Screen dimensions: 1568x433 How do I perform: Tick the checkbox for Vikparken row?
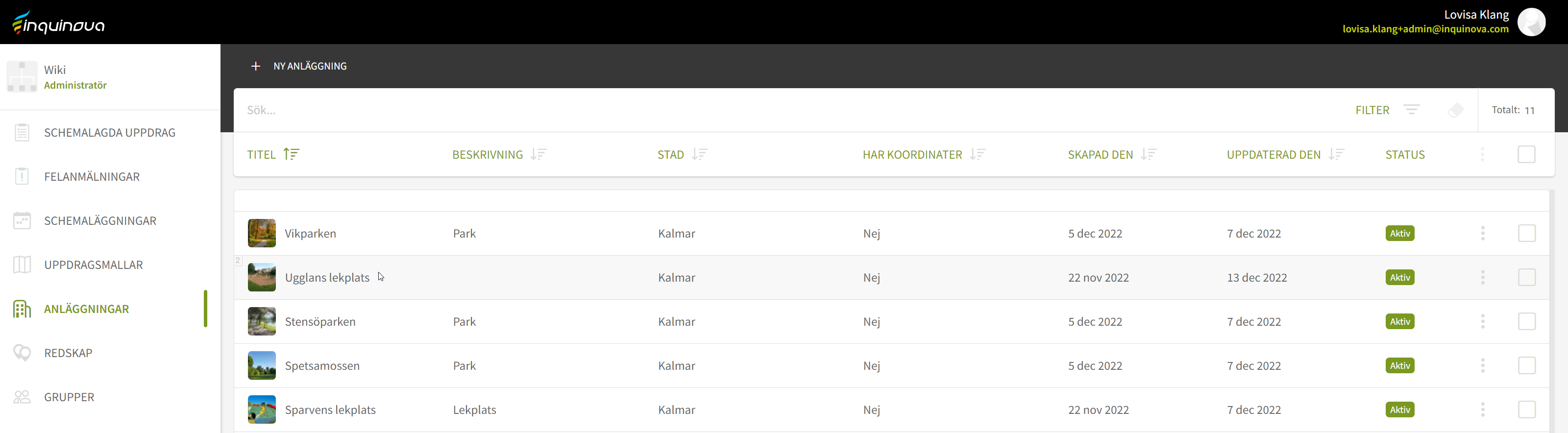tap(1526, 234)
